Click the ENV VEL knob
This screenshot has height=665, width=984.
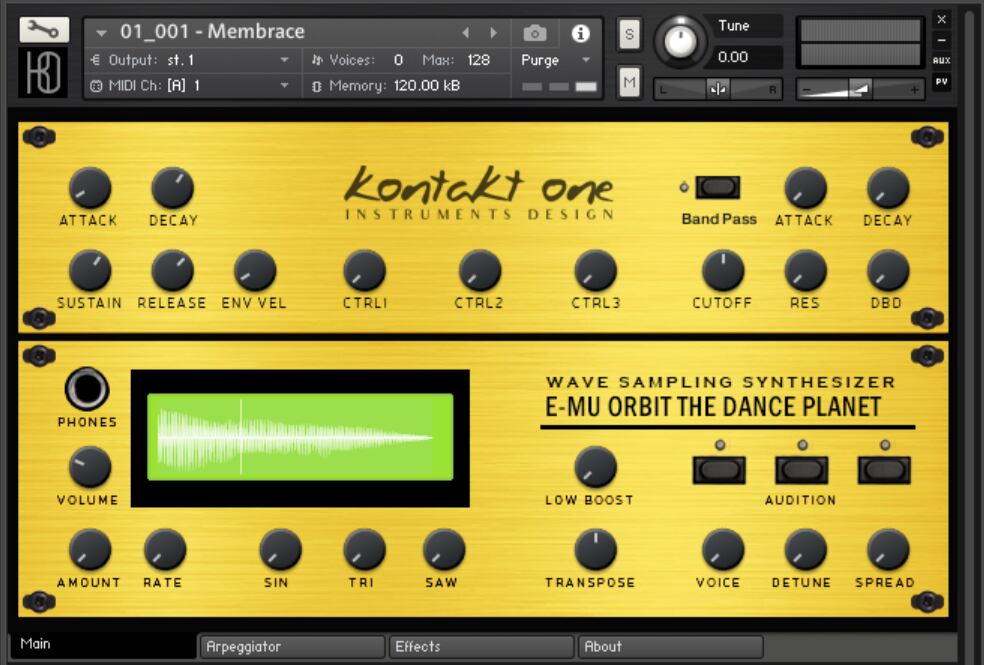point(255,270)
